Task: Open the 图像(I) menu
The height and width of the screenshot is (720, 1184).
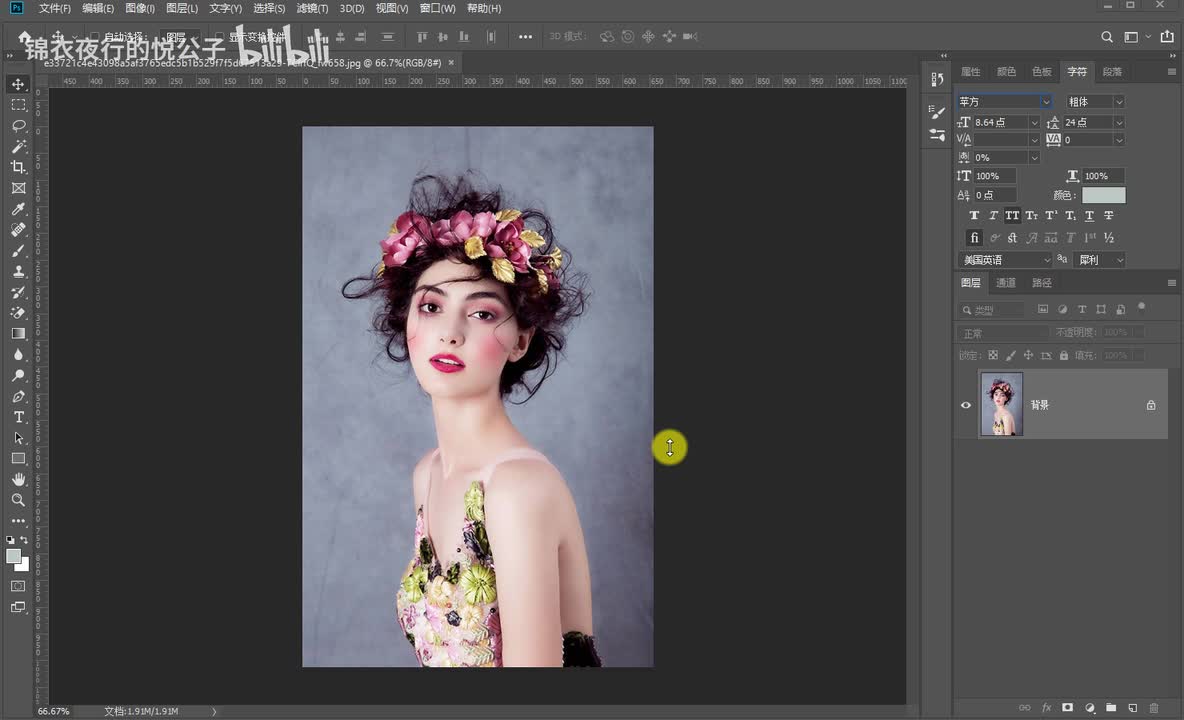Action: pos(140,8)
